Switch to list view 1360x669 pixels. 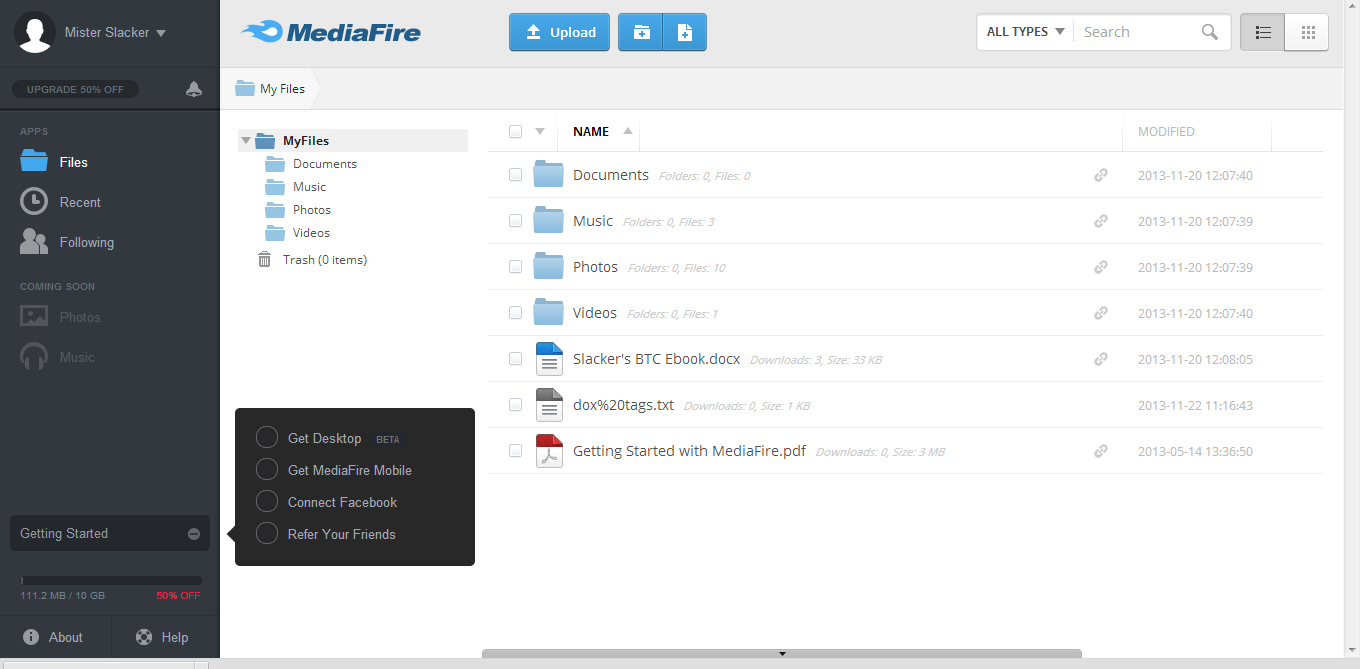click(x=1263, y=32)
